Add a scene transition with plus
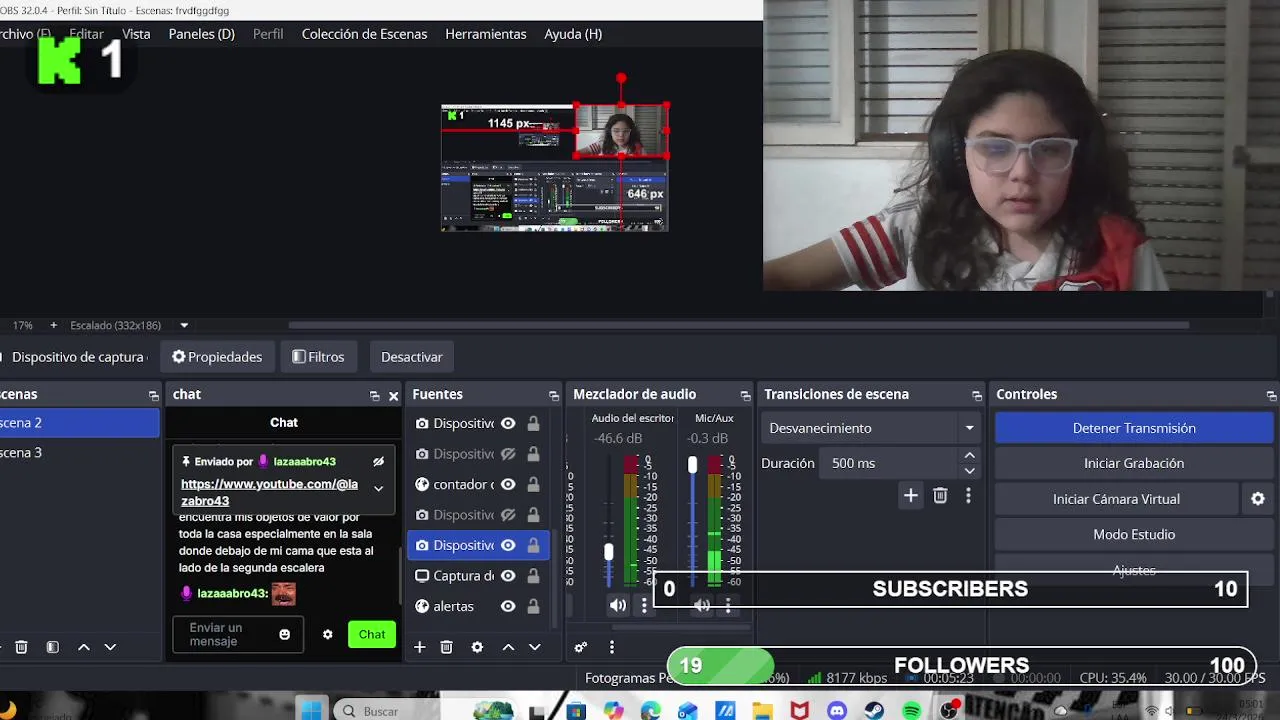This screenshot has height=720, width=1280. [910, 495]
